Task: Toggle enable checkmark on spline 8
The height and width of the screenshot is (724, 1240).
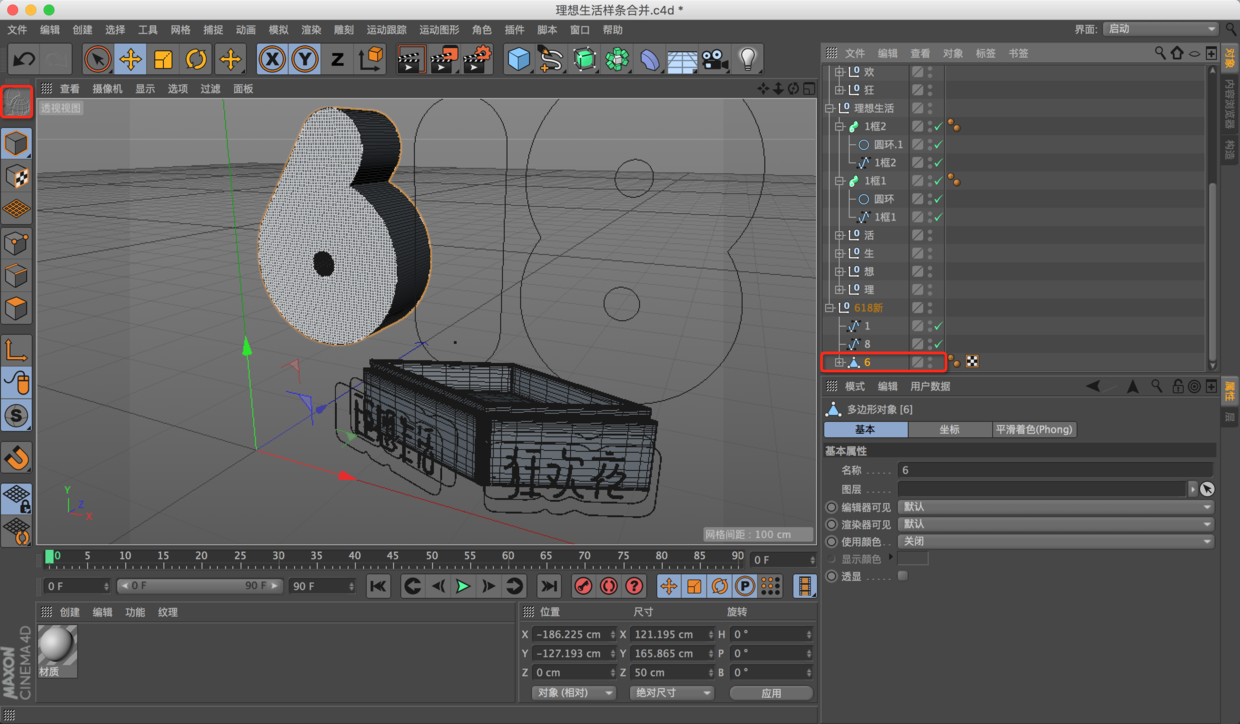Action: [x=938, y=344]
